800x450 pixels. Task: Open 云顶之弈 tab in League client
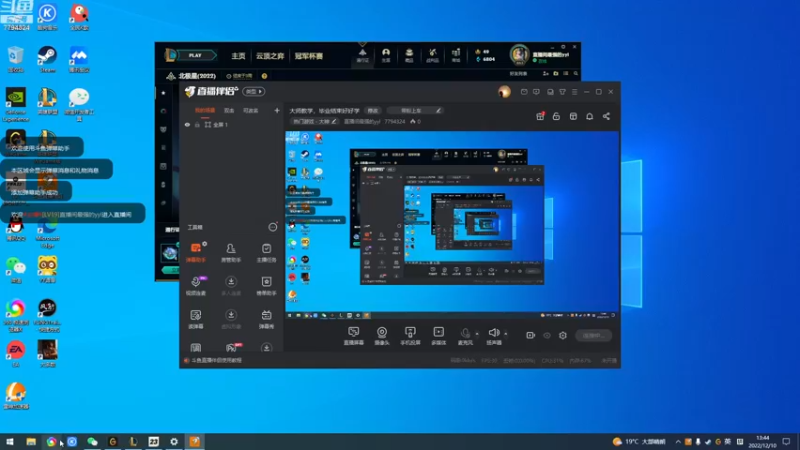coord(270,56)
